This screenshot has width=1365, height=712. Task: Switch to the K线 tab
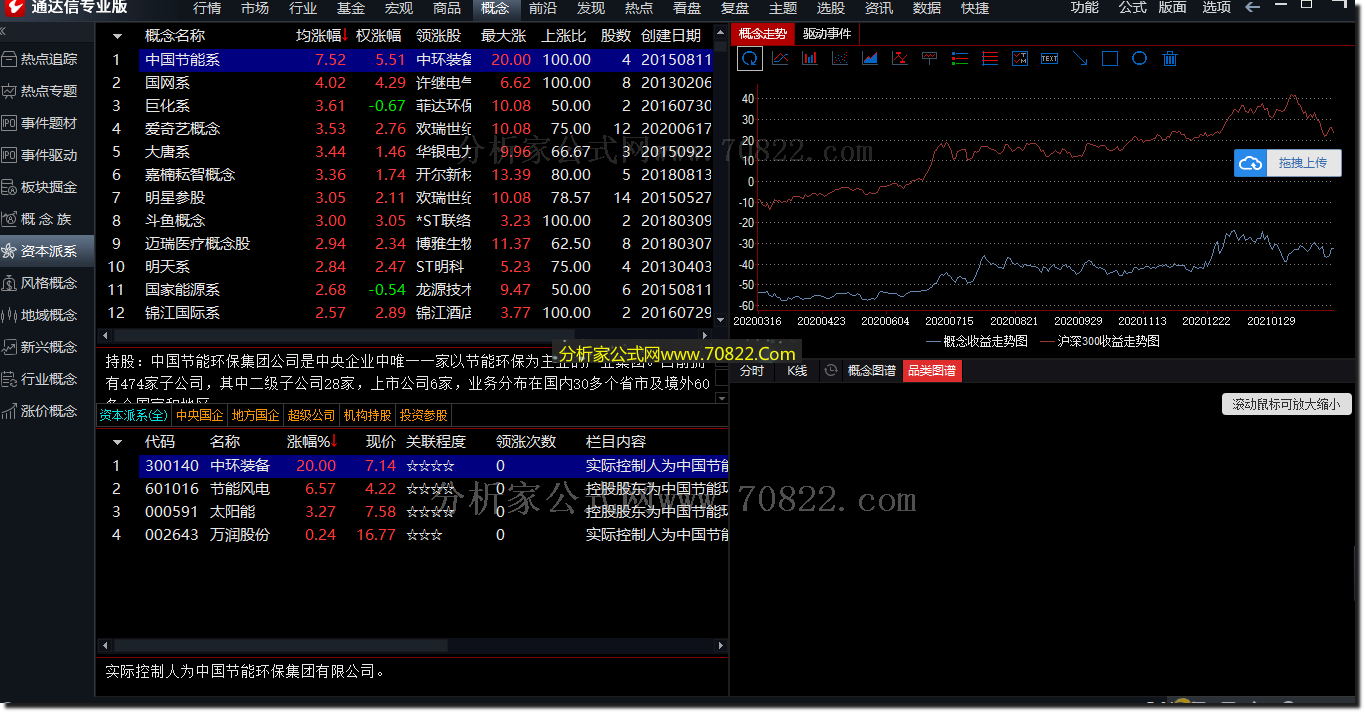(x=797, y=371)
